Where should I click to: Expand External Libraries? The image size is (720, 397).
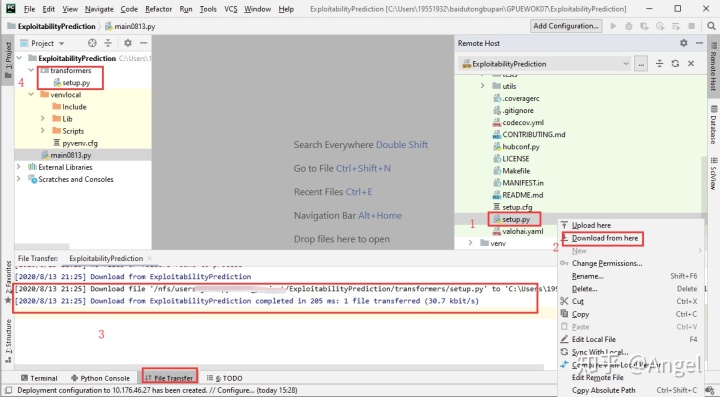click(19, 167)
